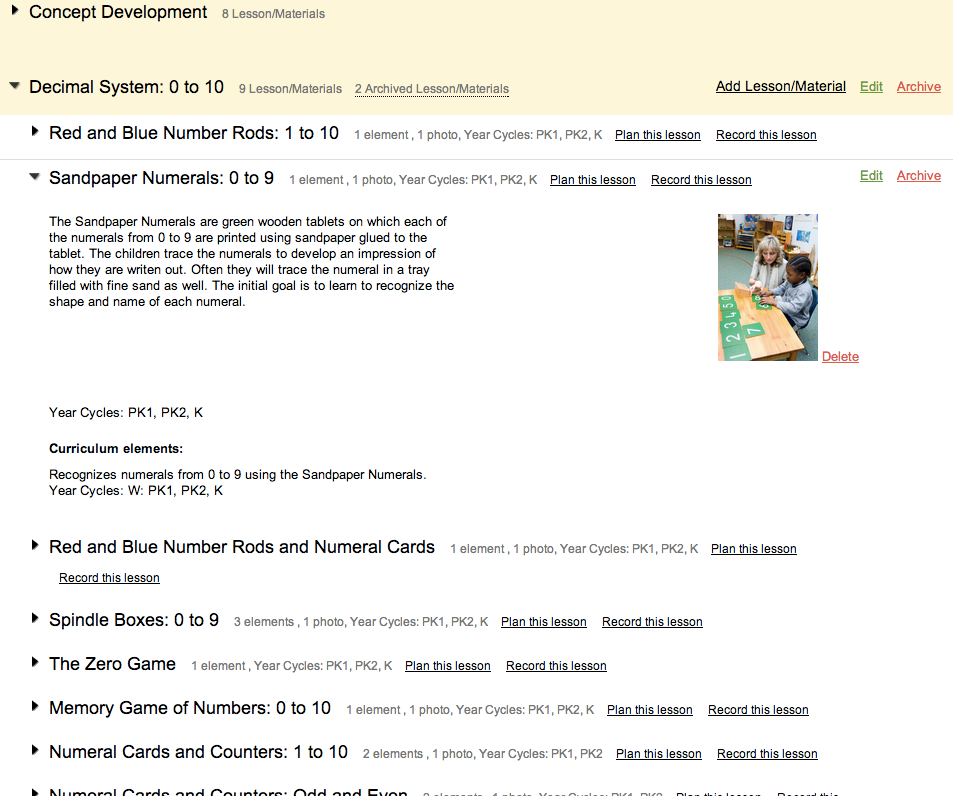Record the Memory Game of Numbers lesson

(x=758, y=710)
